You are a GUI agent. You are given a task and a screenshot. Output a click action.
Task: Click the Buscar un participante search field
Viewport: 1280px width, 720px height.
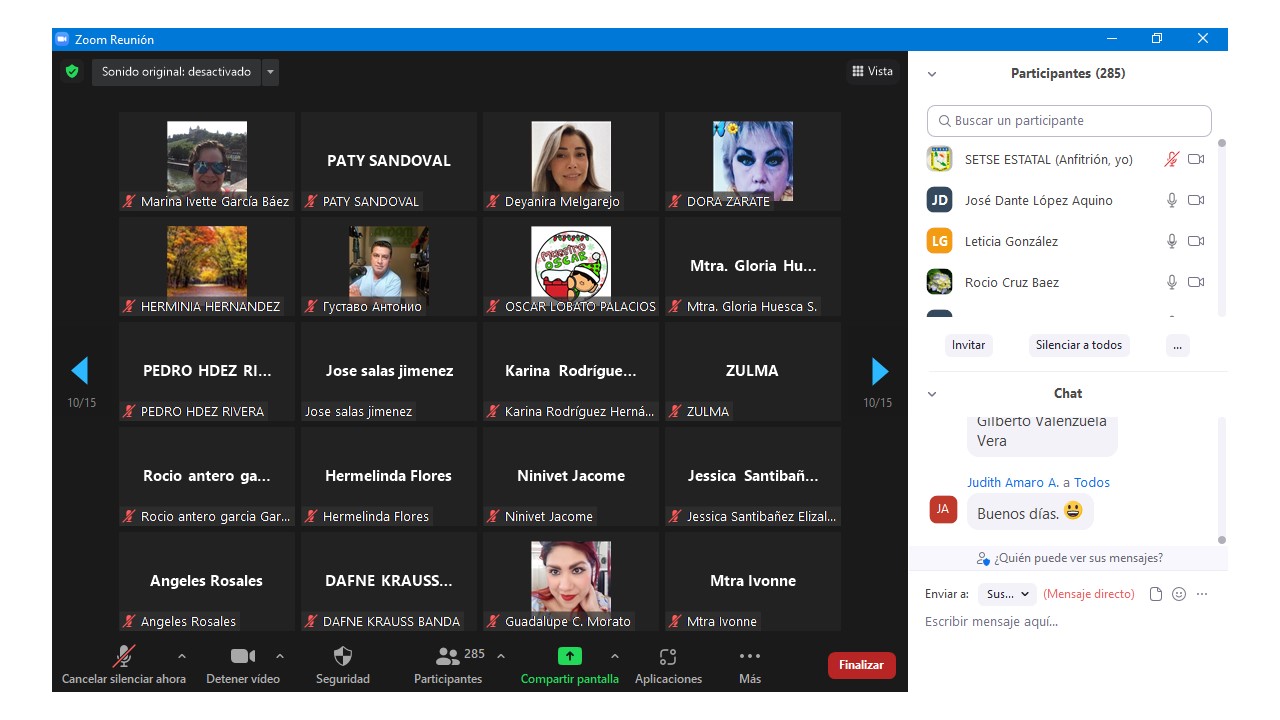point(1069,120)
